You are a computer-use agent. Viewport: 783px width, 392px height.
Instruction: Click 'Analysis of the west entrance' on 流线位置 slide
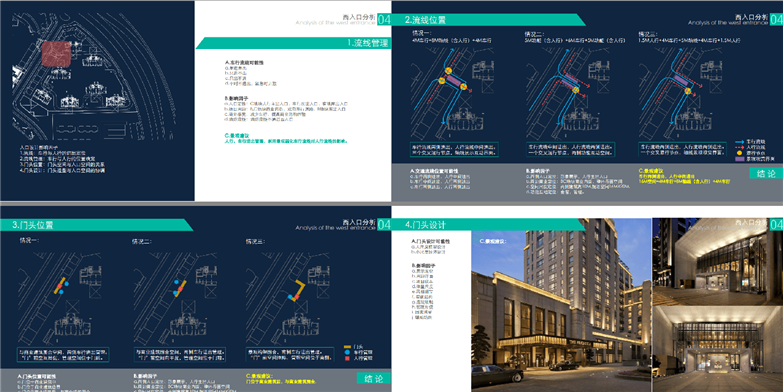coord(728,23)
